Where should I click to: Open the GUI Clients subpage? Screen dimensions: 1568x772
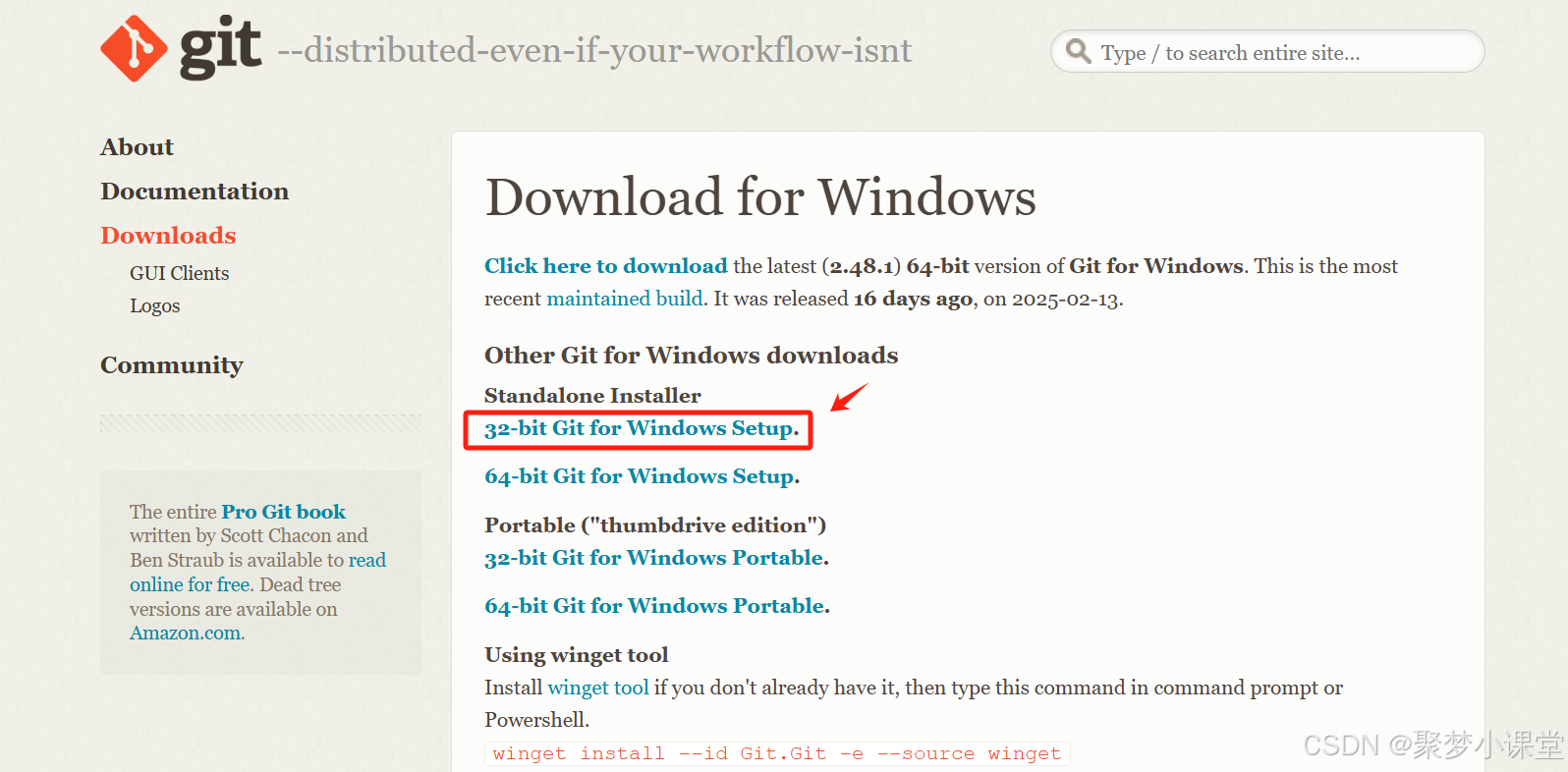[179, 273]
